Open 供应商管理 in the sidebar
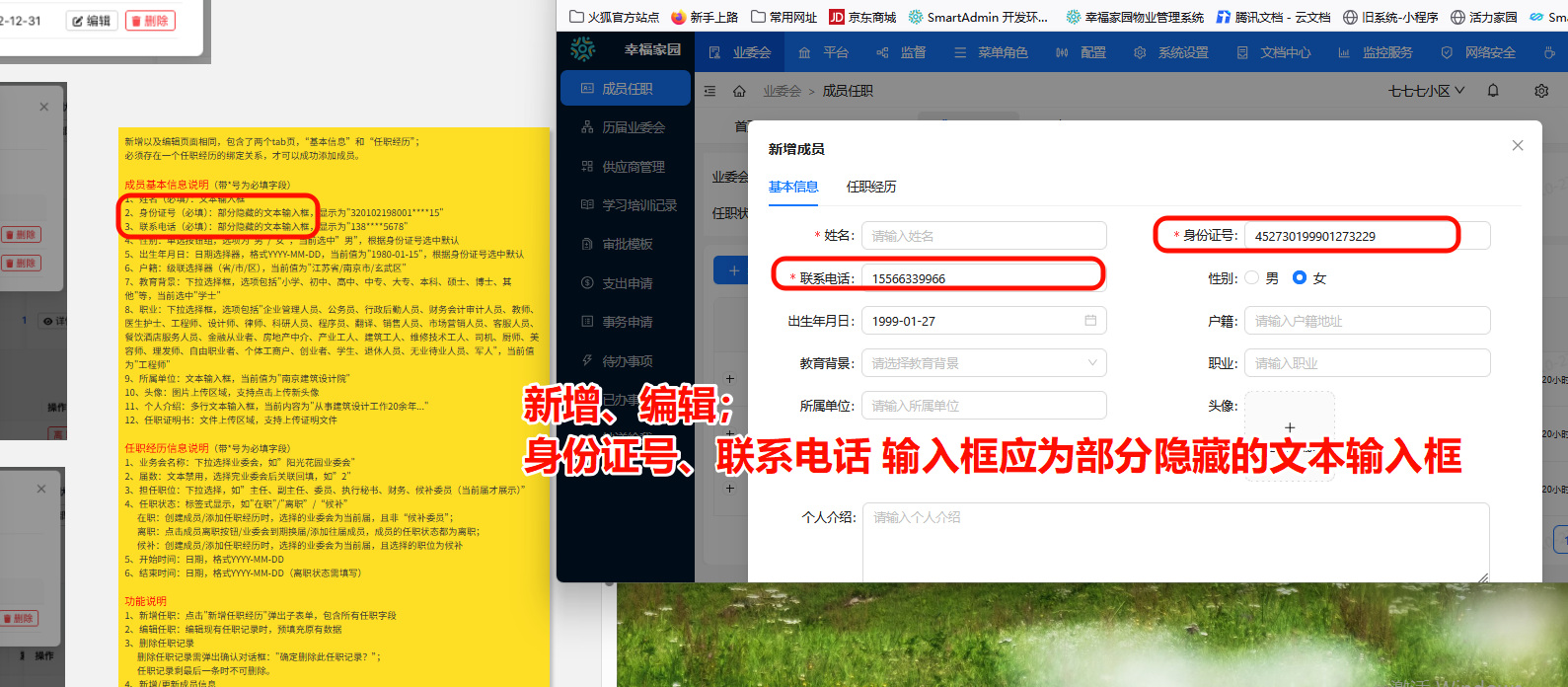Screen dimensions: 1568x687 tap(633, 167)
